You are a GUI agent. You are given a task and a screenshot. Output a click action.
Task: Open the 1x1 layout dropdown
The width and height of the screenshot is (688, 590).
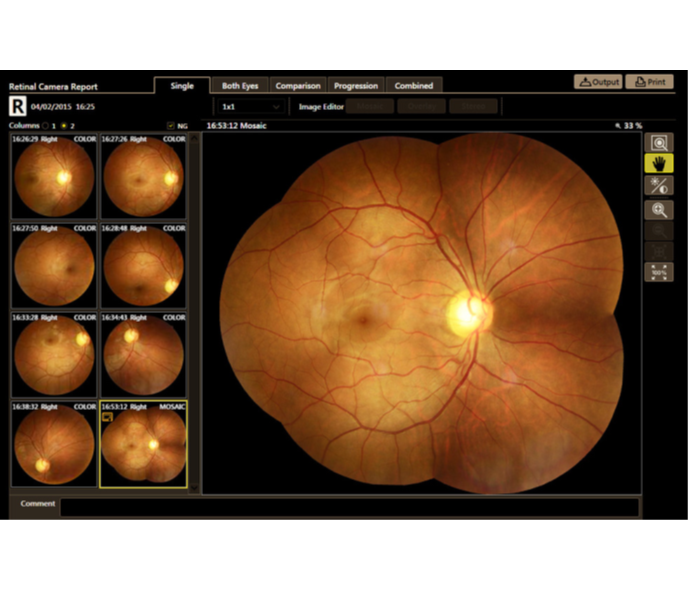click(251, 107)
